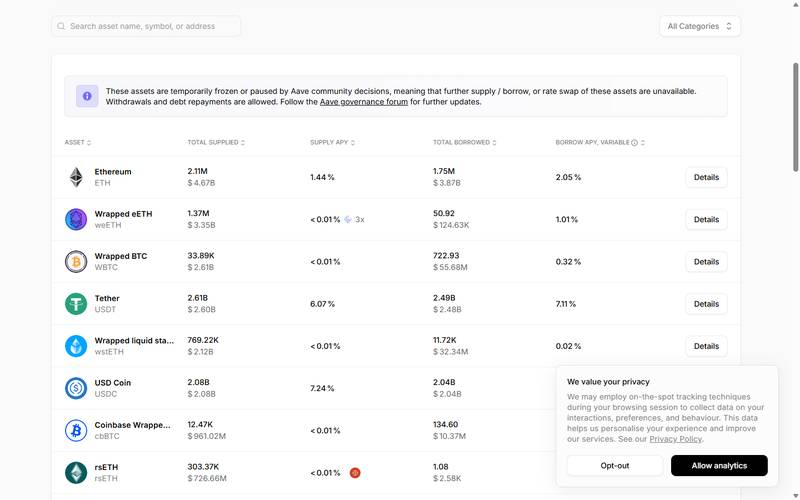
Task: Sort by Asset column header
Action: coord(78,142)
